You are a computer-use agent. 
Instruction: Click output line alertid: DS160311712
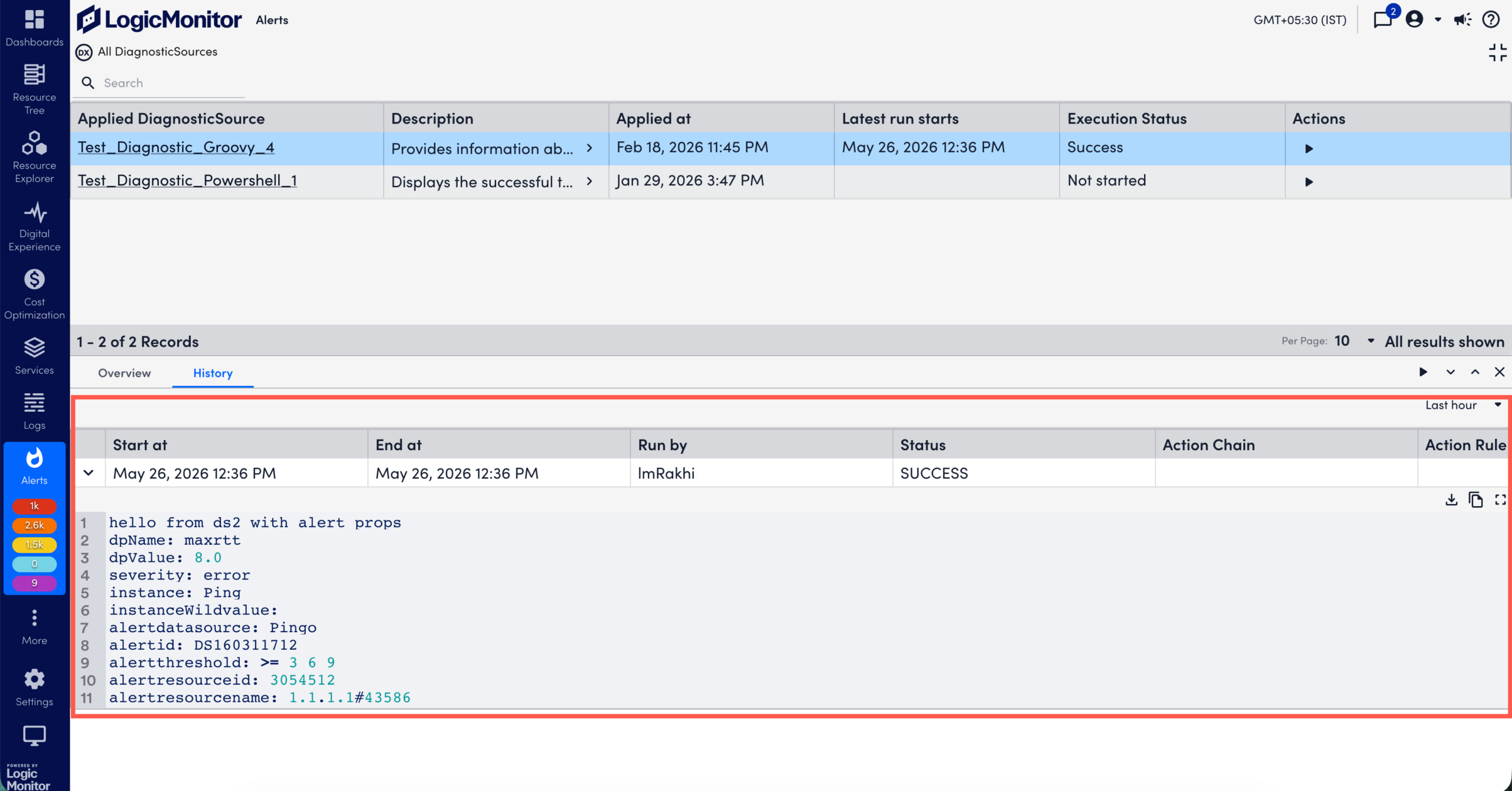pyautogui.click(x=203, y=645)
